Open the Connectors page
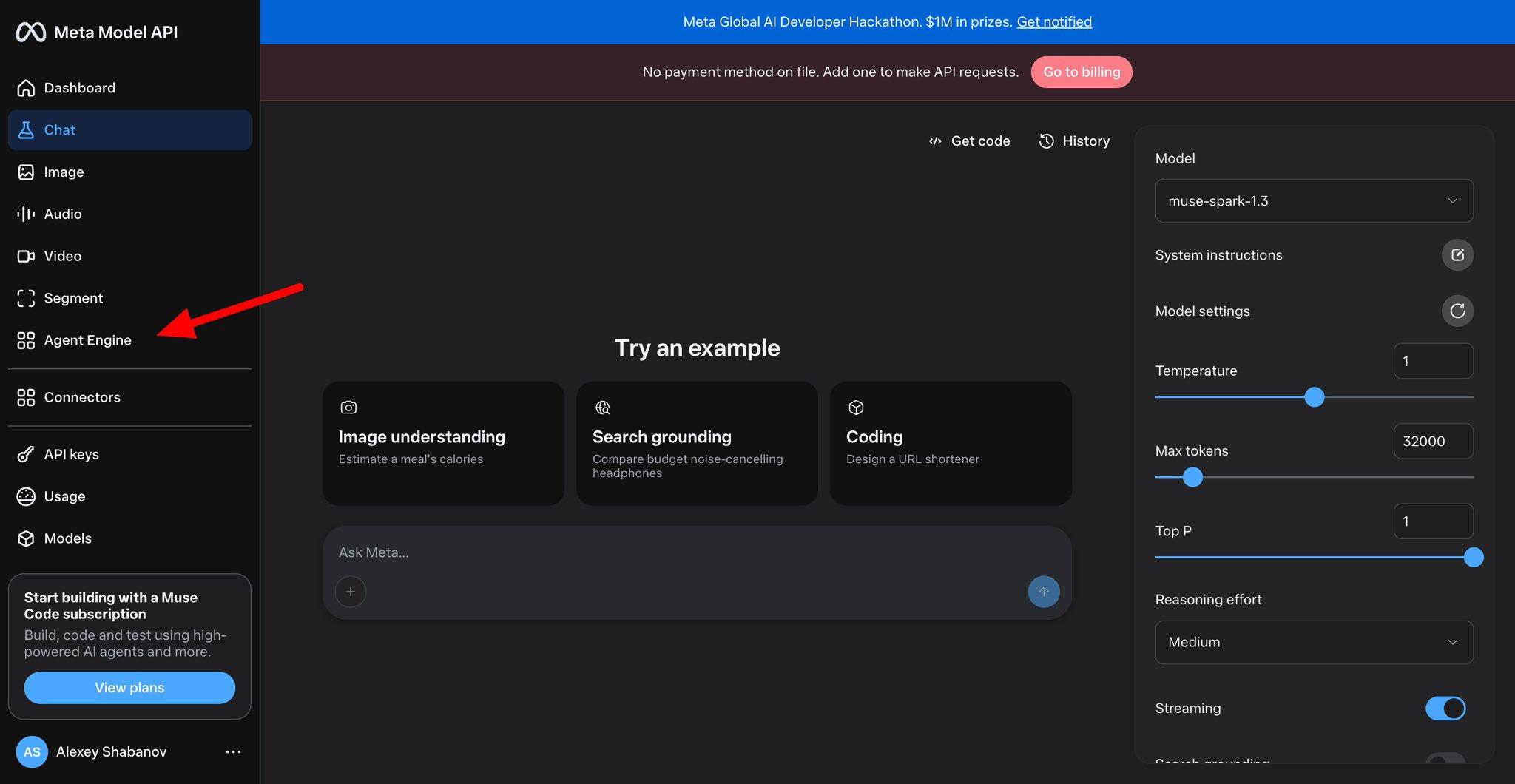 [129, 398]
